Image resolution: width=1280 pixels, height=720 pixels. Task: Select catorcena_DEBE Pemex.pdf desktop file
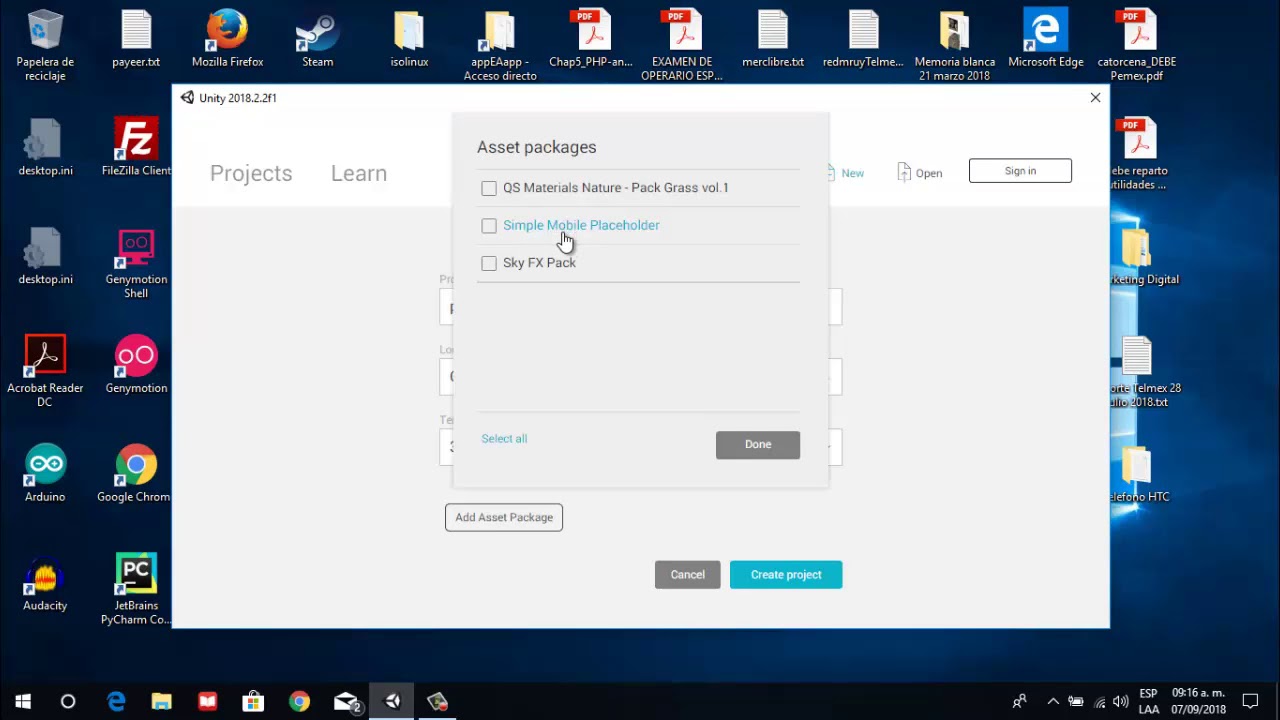pyautogui.click(x=1136, y=46)
